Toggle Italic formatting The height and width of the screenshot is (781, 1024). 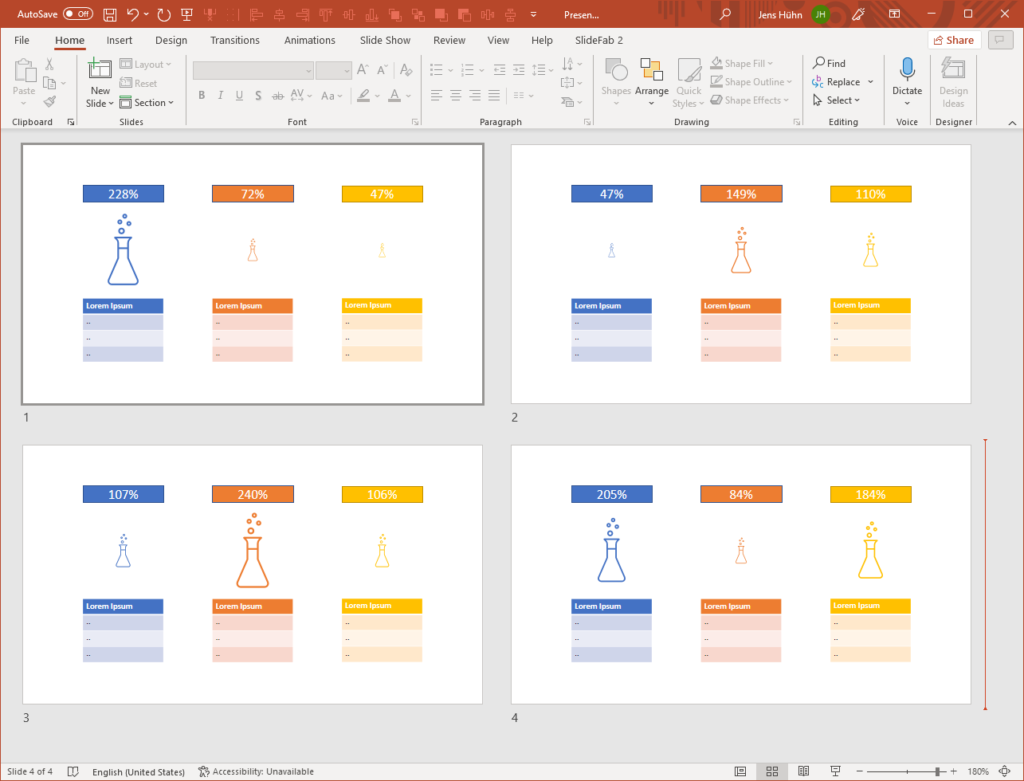[x=221, y=95]
